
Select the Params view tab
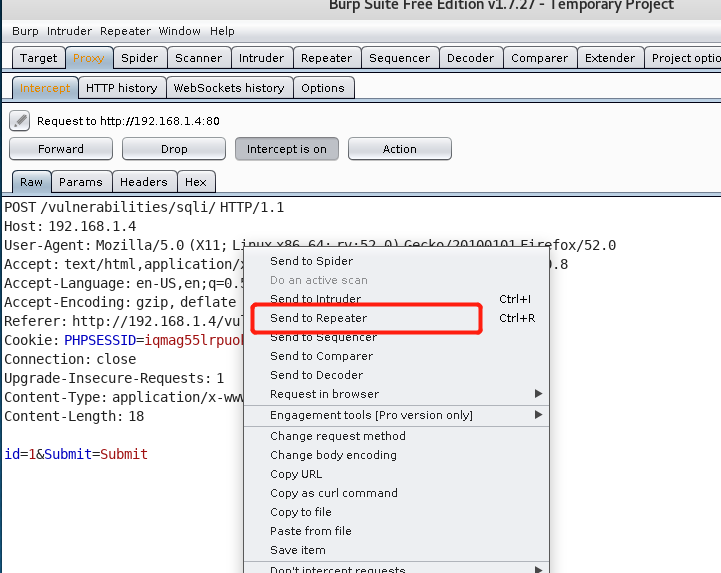[81, 182]
